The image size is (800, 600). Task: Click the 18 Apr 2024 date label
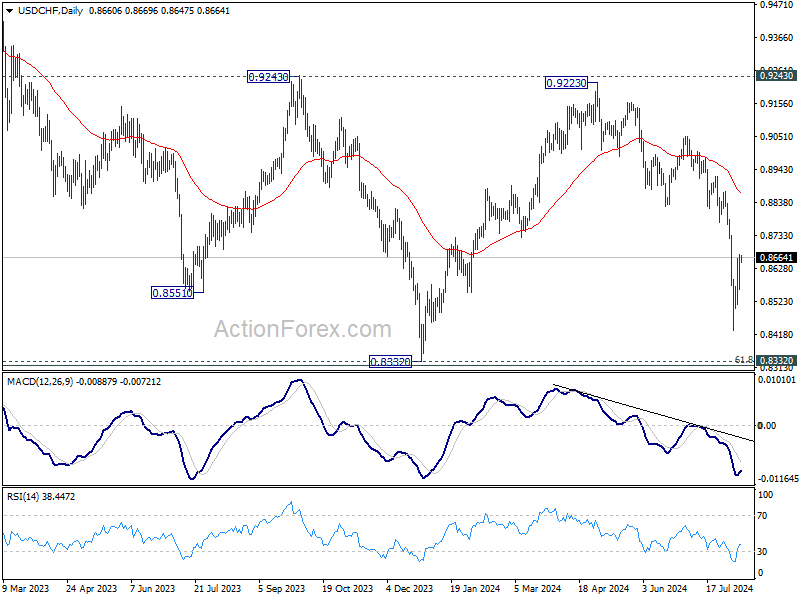click(604, 589)
